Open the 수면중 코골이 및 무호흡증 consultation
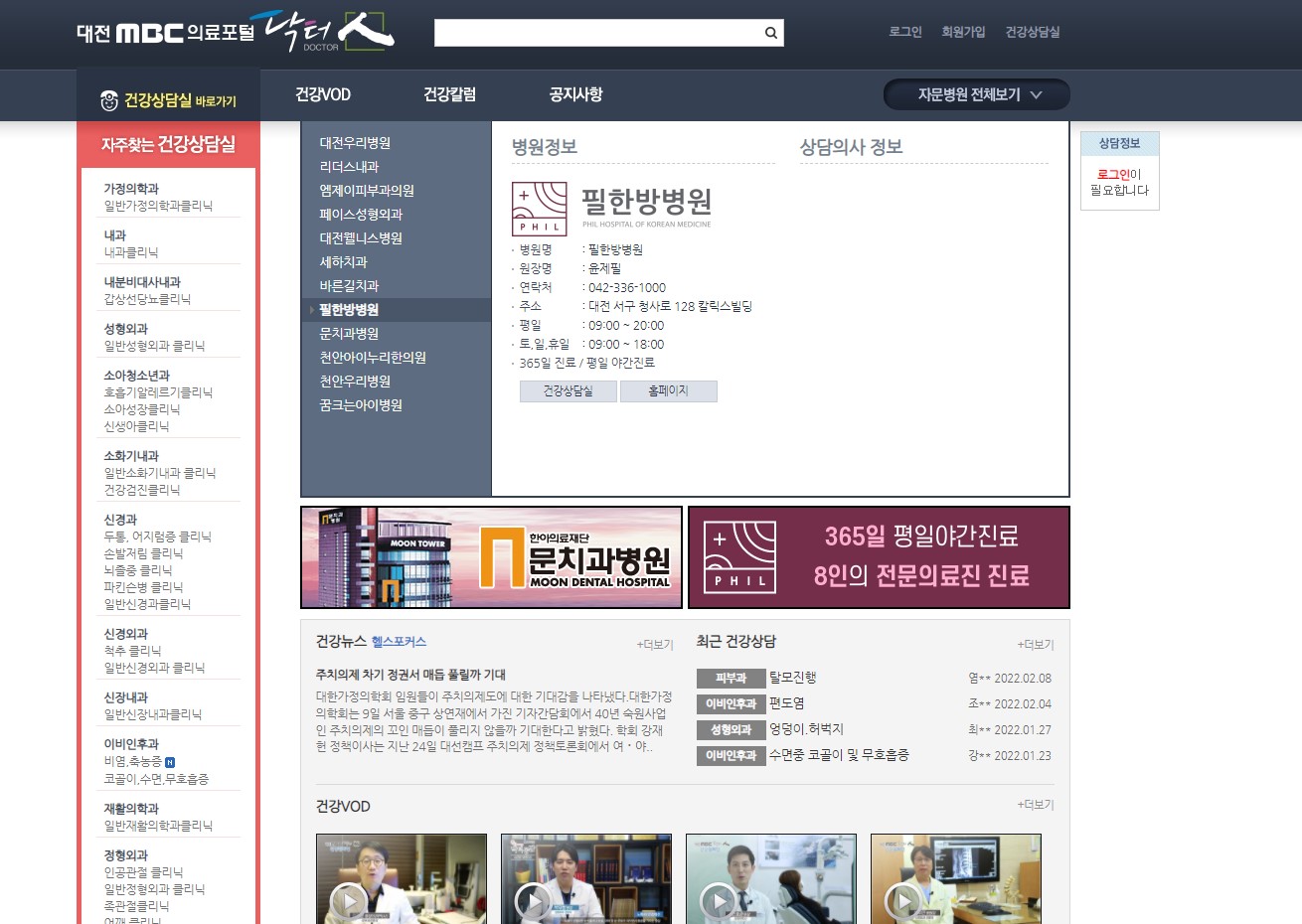This screenshot has height=924, width=1302. (x=839, y=755)
